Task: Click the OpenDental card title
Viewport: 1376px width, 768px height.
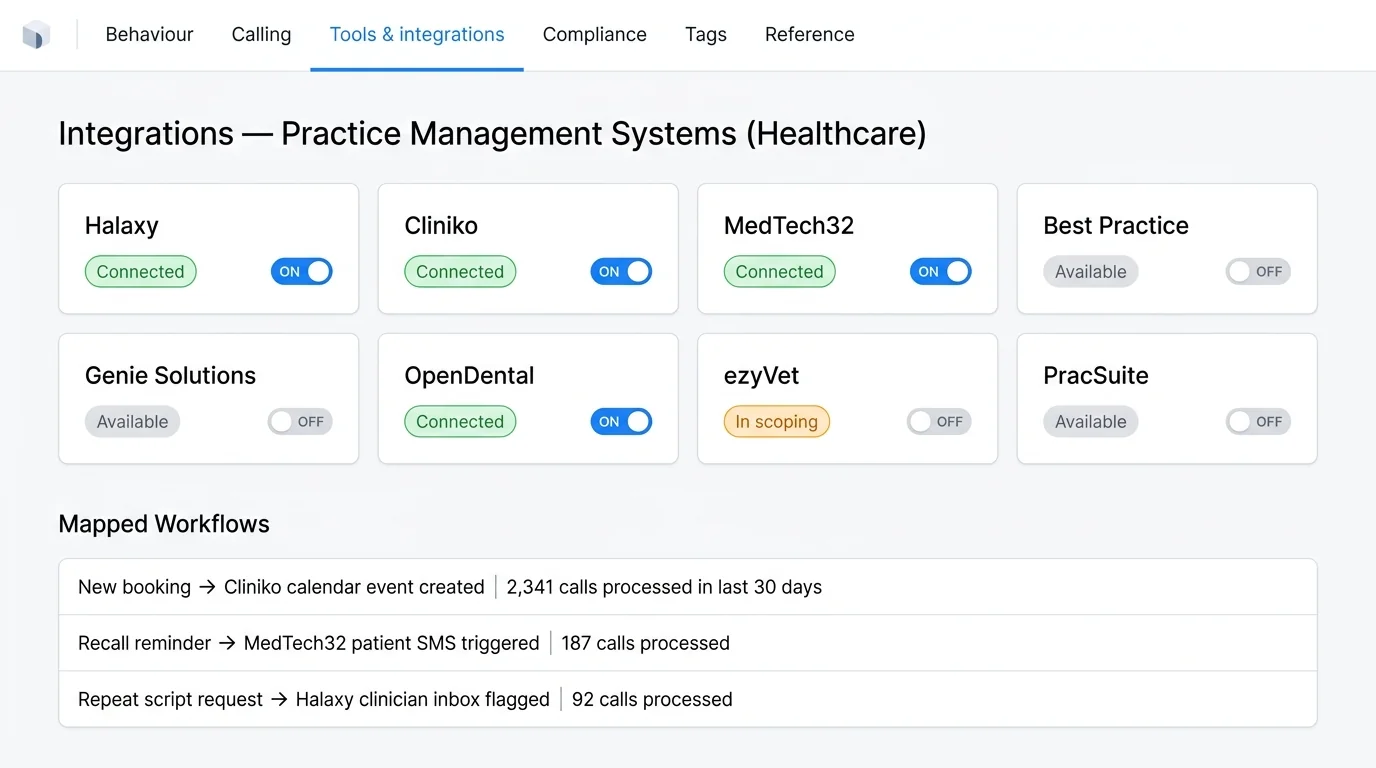Action: (469, 376)
